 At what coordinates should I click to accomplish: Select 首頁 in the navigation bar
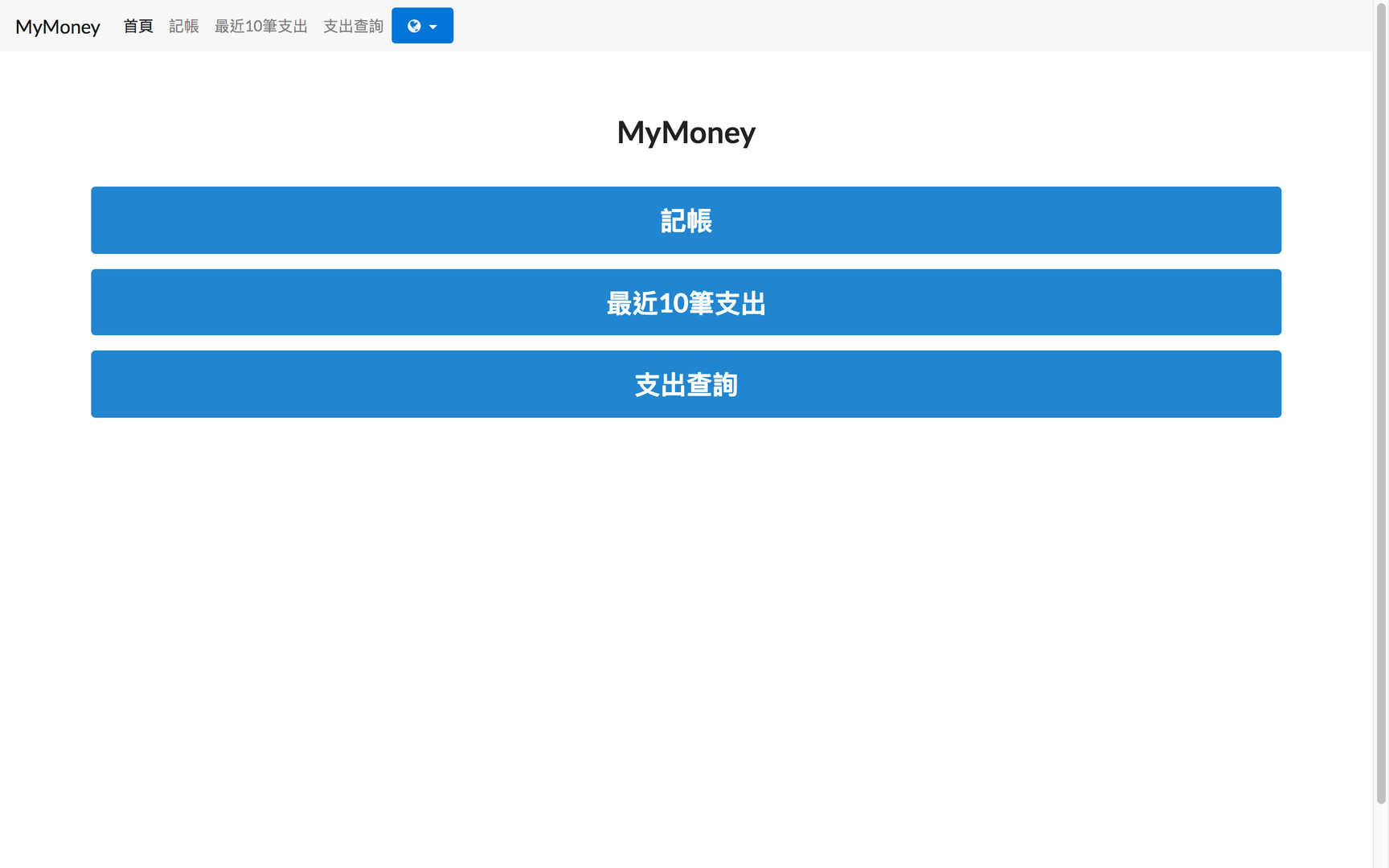point(137,27)
